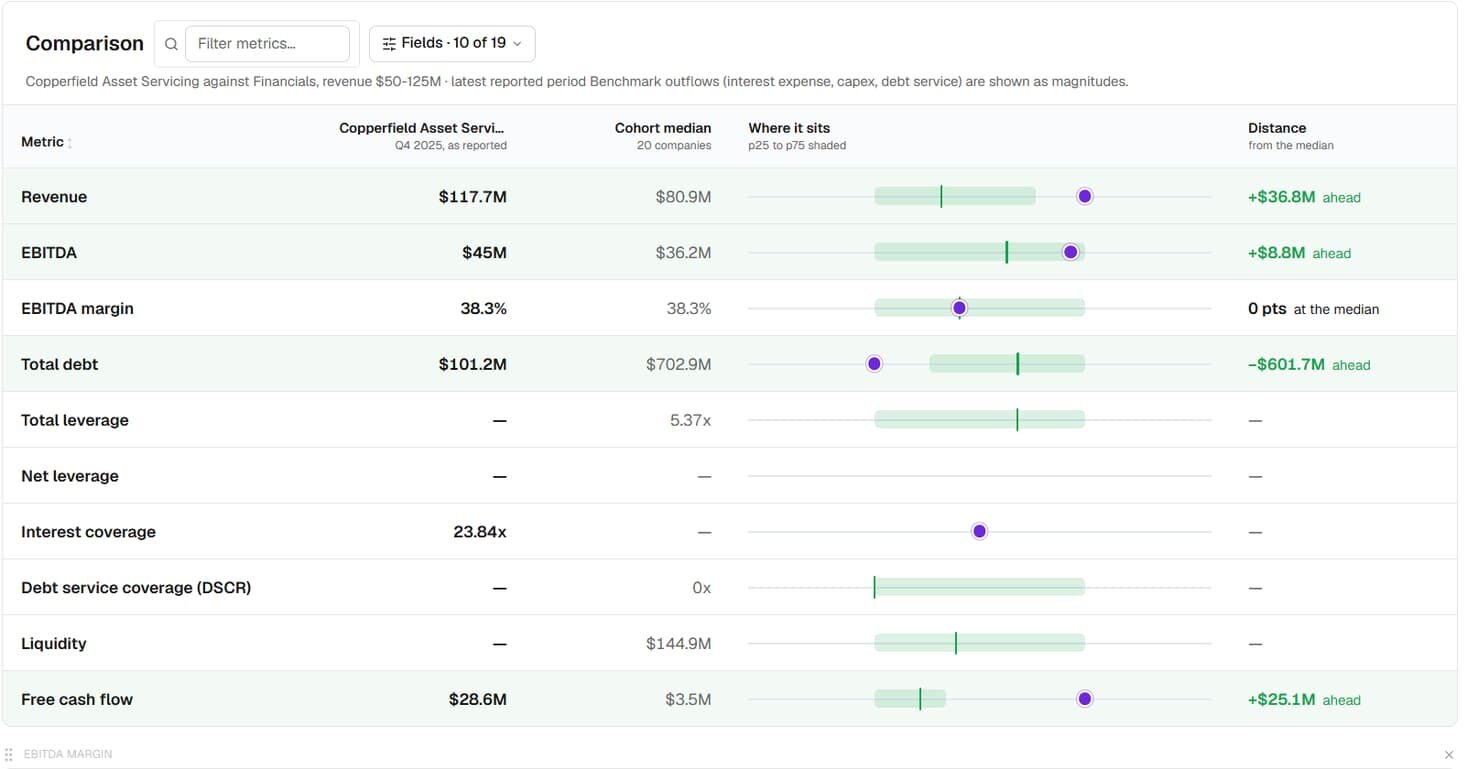The width and height of the screenshot is (1483, 769).
Task: Close the EBITDA MARGIN footer panel
Action: [x=1449, y=754]
